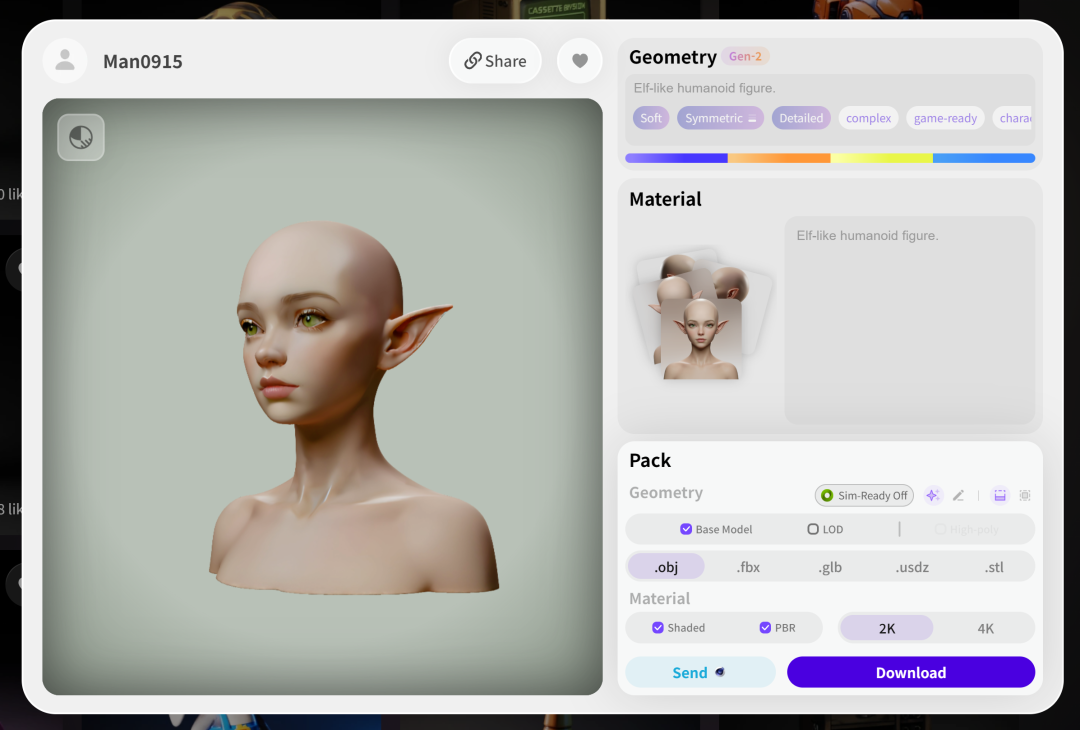Select the .fbx format tab
Viewport: 1080px width, 730px height.
pos(748,567)
